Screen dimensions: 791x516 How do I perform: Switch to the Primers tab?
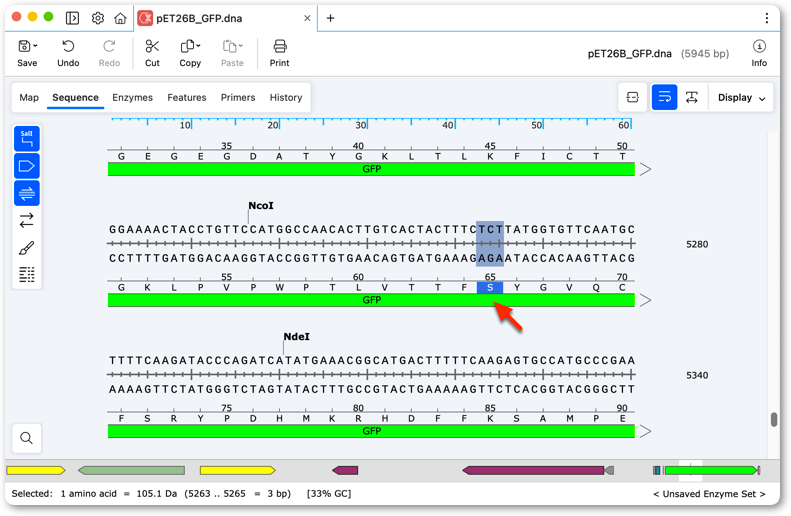pos(238,97)
